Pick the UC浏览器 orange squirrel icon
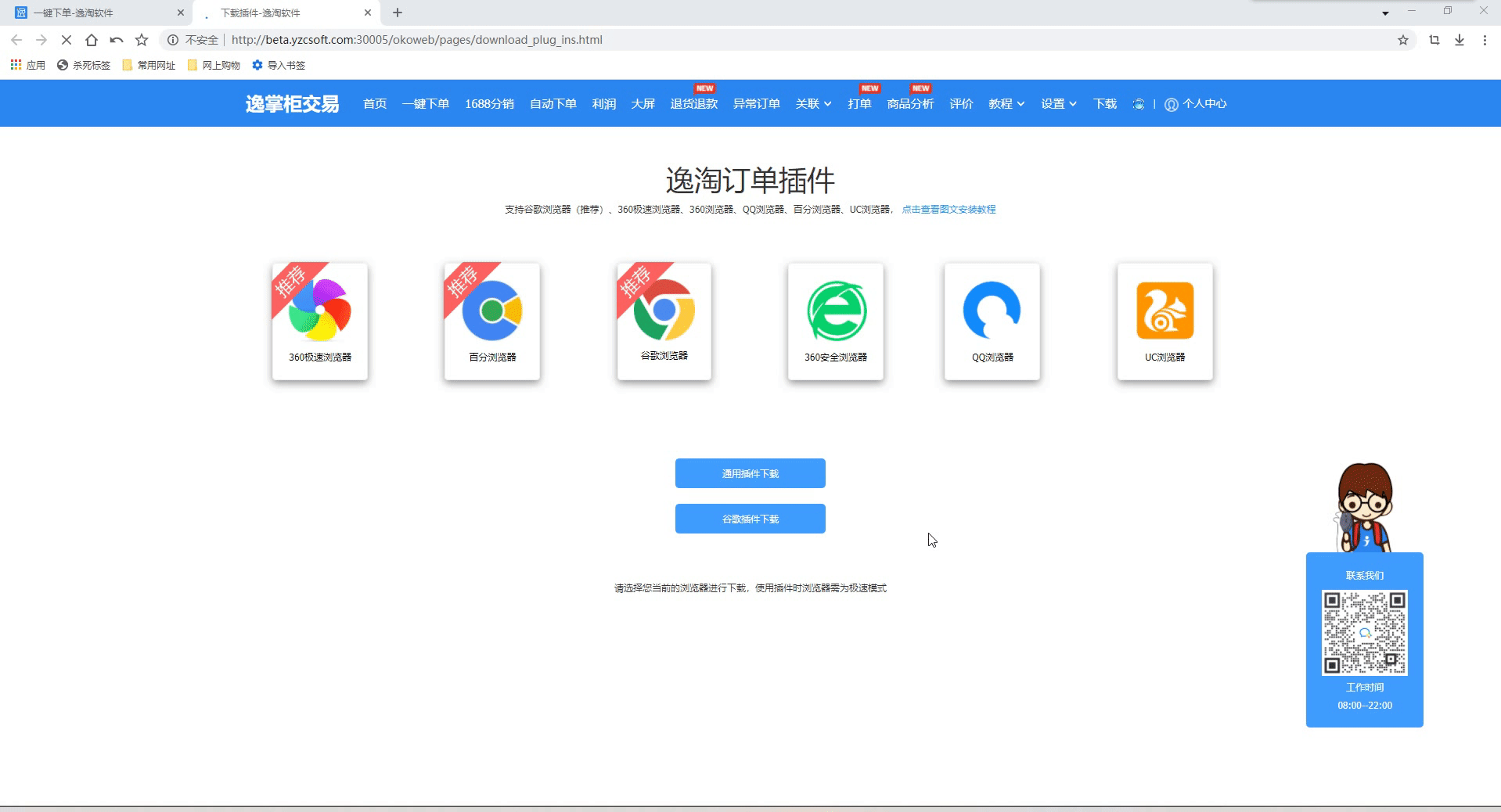The width and height of the screenshot is (1501, 812). click(x=1165, y=311)
